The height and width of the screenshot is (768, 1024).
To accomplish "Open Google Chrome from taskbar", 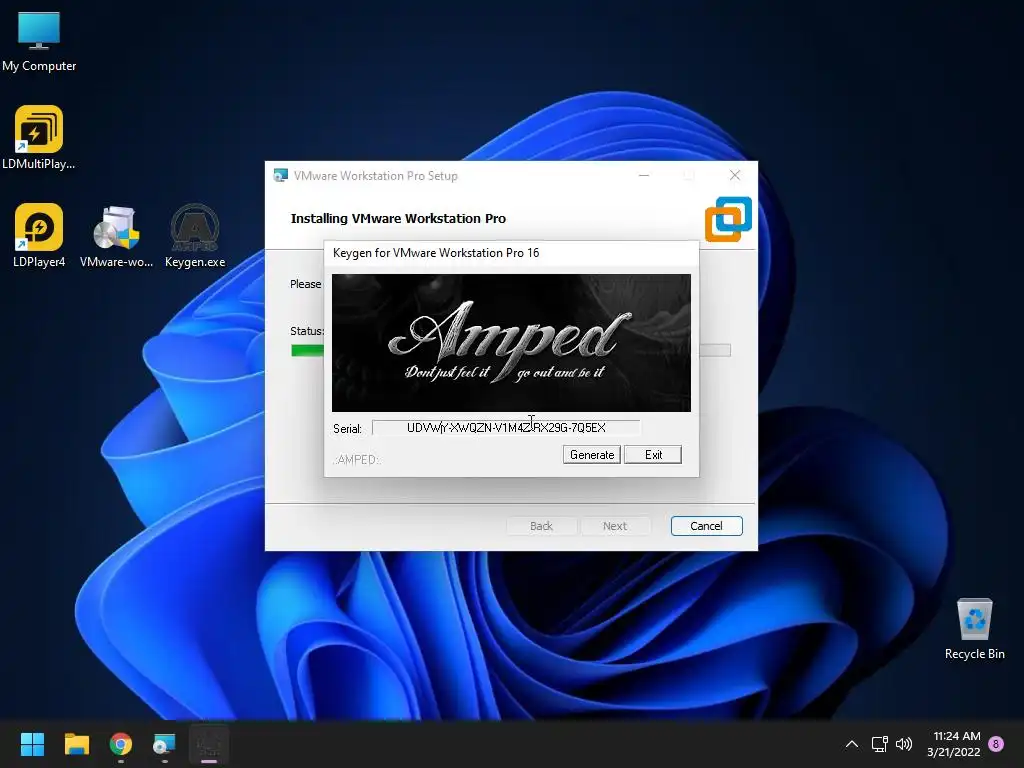I will tap(121, 744).
